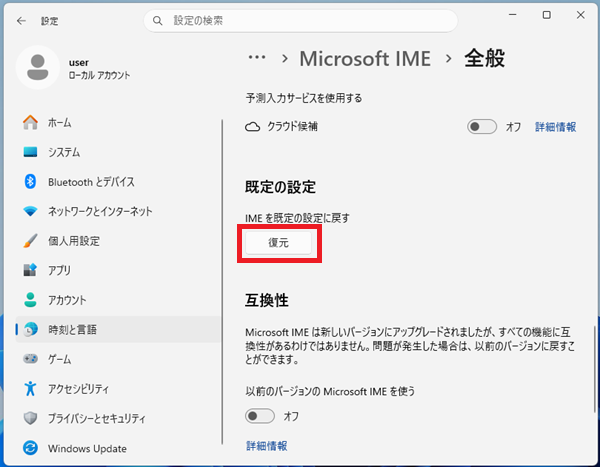600x467 pixels.
Task: Open the アプリ icon in sidebar
Action: (x=30, y=270)
